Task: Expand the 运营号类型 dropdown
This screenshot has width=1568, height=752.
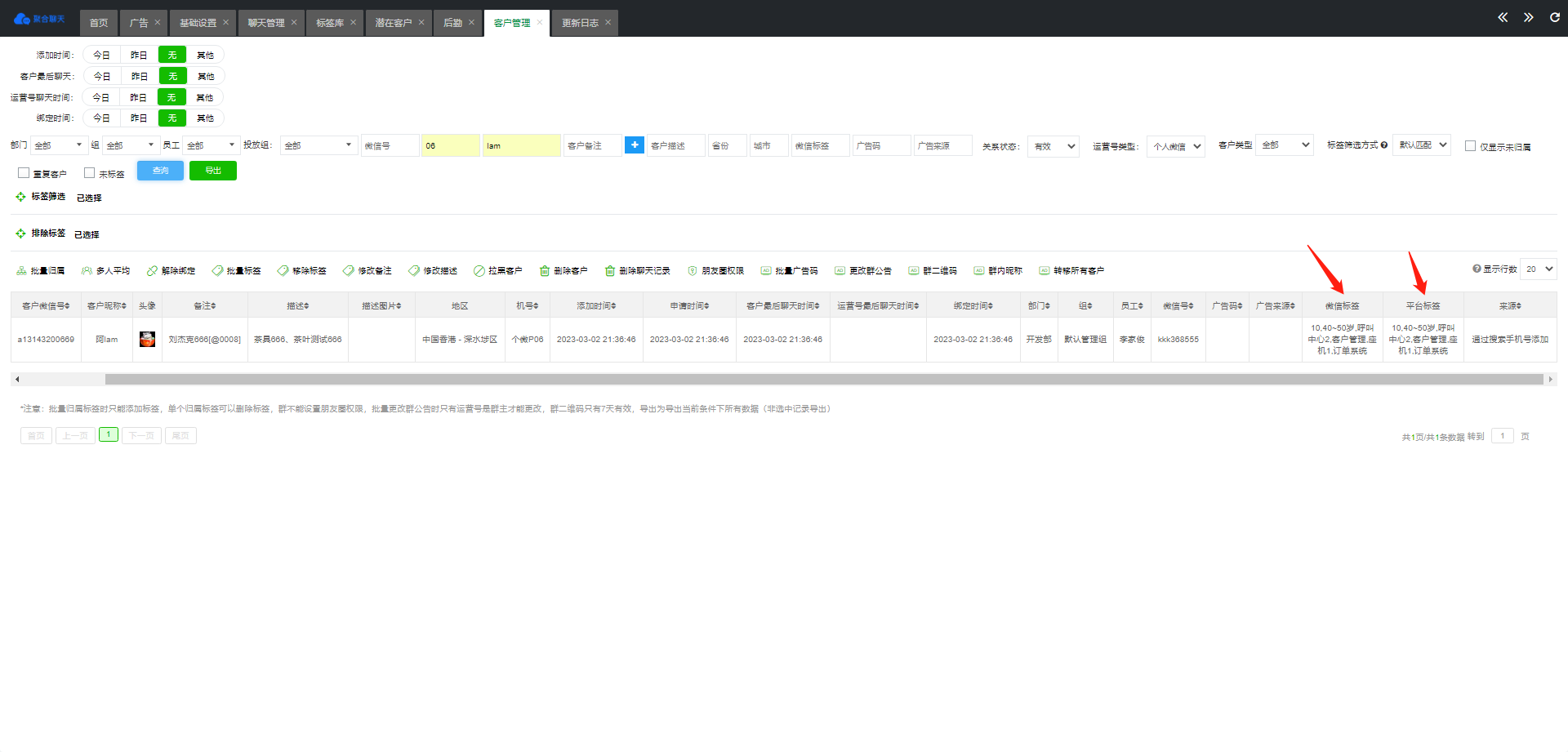Action: [x=1175, y=147]
